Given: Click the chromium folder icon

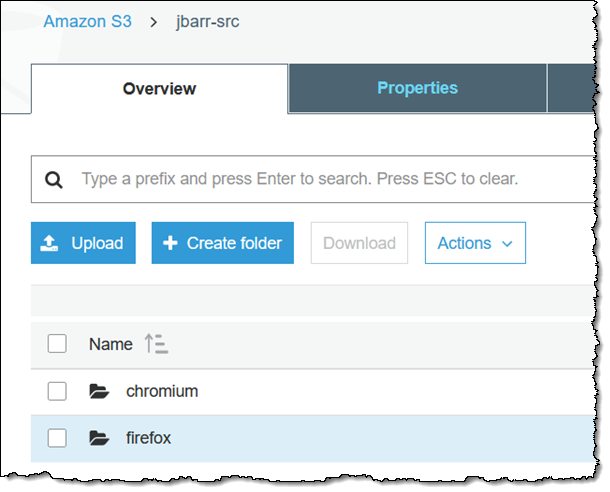Looking at the screenshot, I should pos(99,391).
